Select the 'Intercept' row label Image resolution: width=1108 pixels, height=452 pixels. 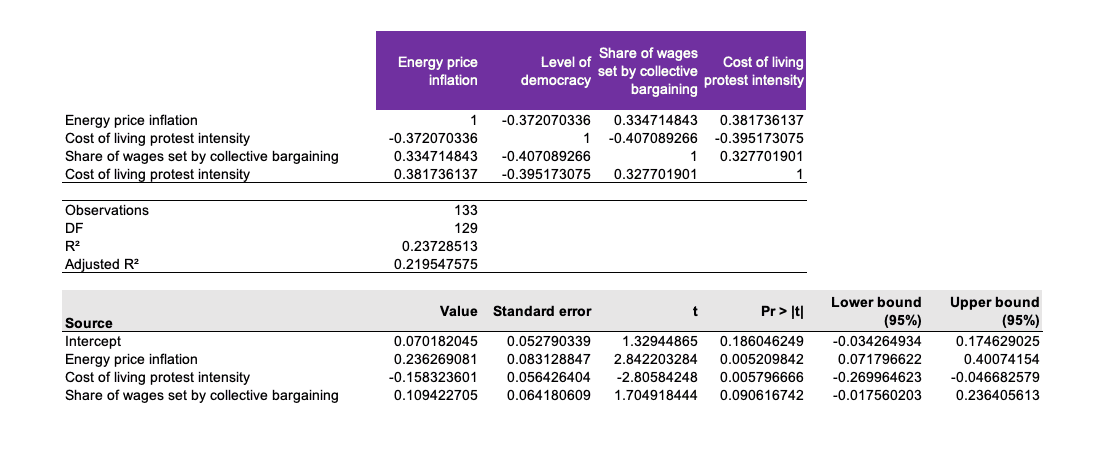(x=93, y=341)
